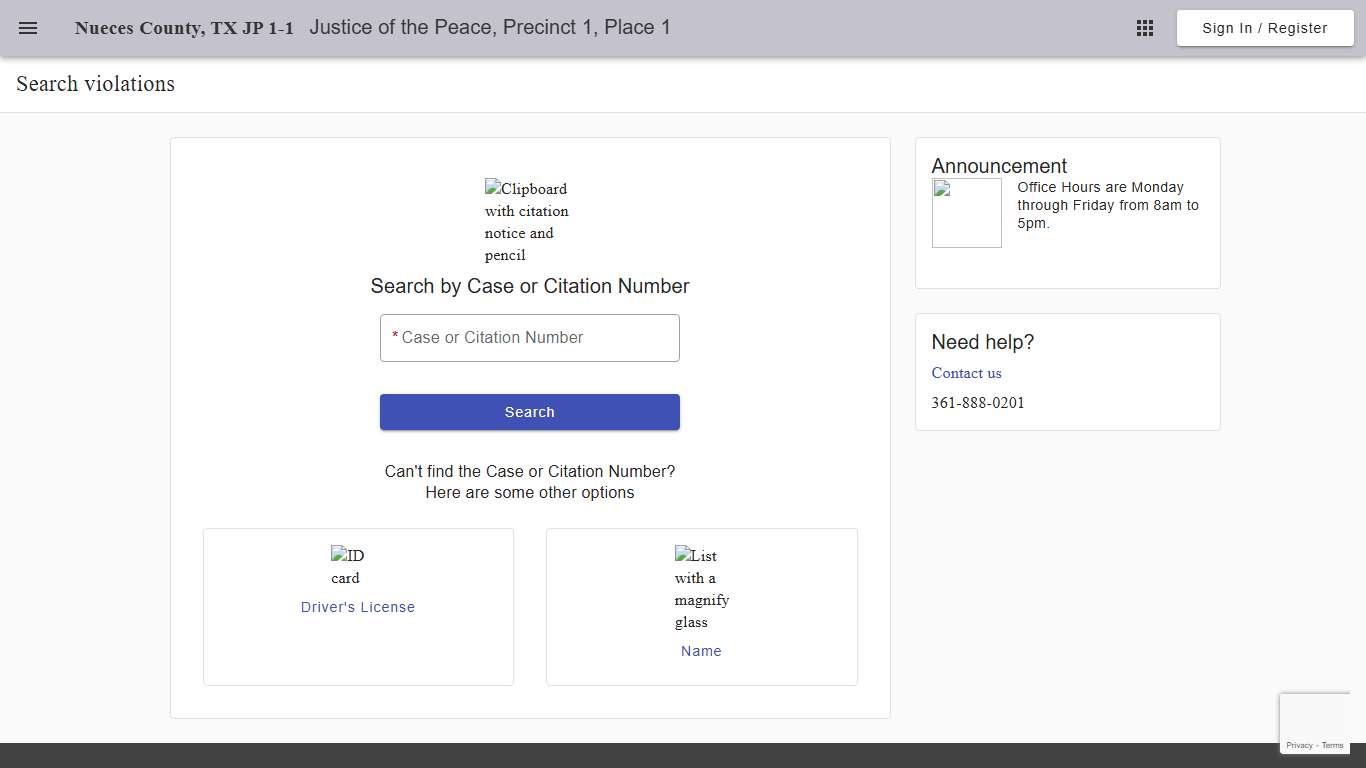This screenshot has width=1366, height=768.
Task: Click the Announcement image placeholder
Action: tap(966, 212)
